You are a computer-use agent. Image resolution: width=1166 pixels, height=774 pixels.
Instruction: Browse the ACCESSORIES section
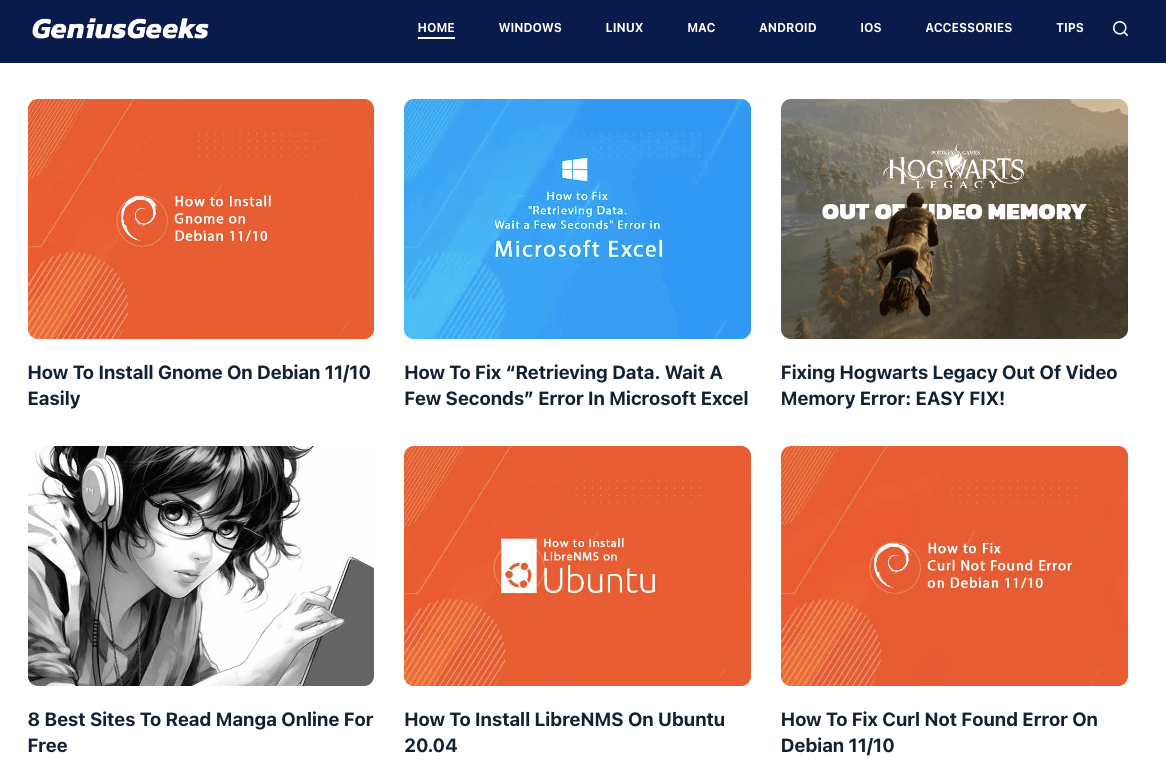click(968, 28)
